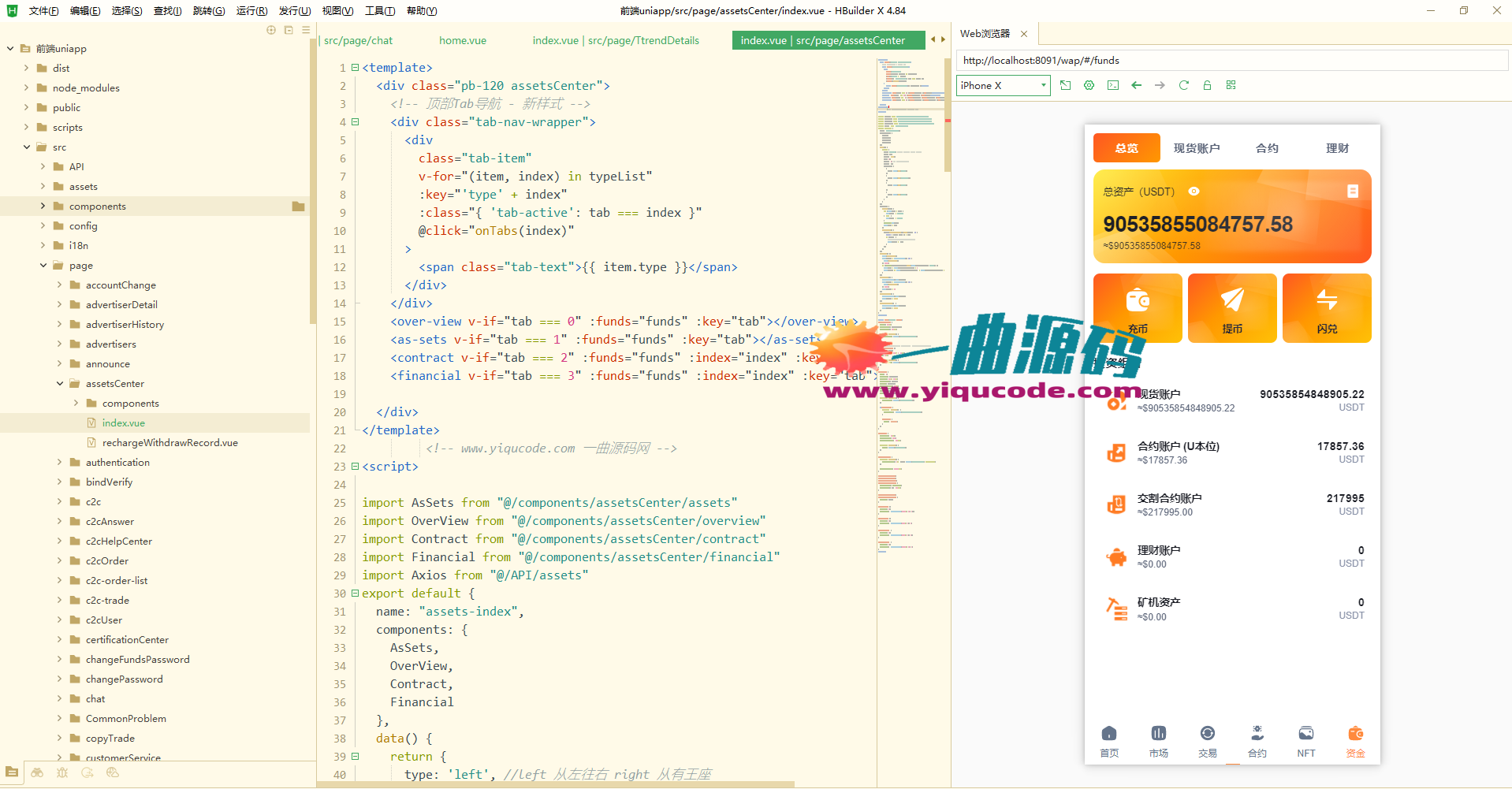
Task: Switch to the home.vue tab
Action: pyautogui.click(x=462, y=40)
